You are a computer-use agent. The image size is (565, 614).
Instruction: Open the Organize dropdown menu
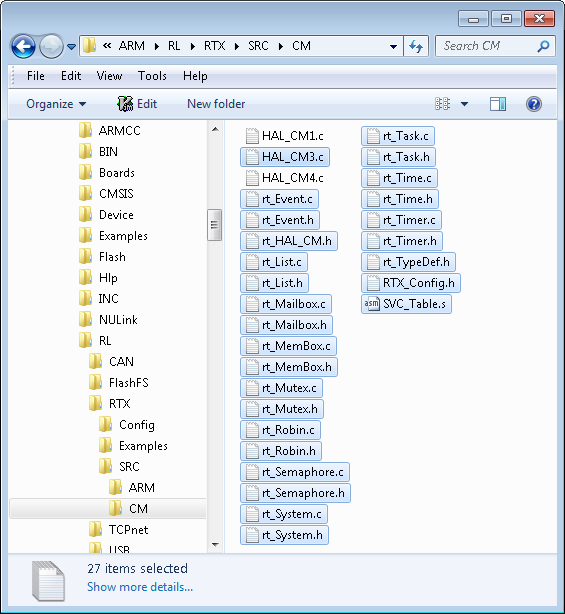(x=56, y=104)
